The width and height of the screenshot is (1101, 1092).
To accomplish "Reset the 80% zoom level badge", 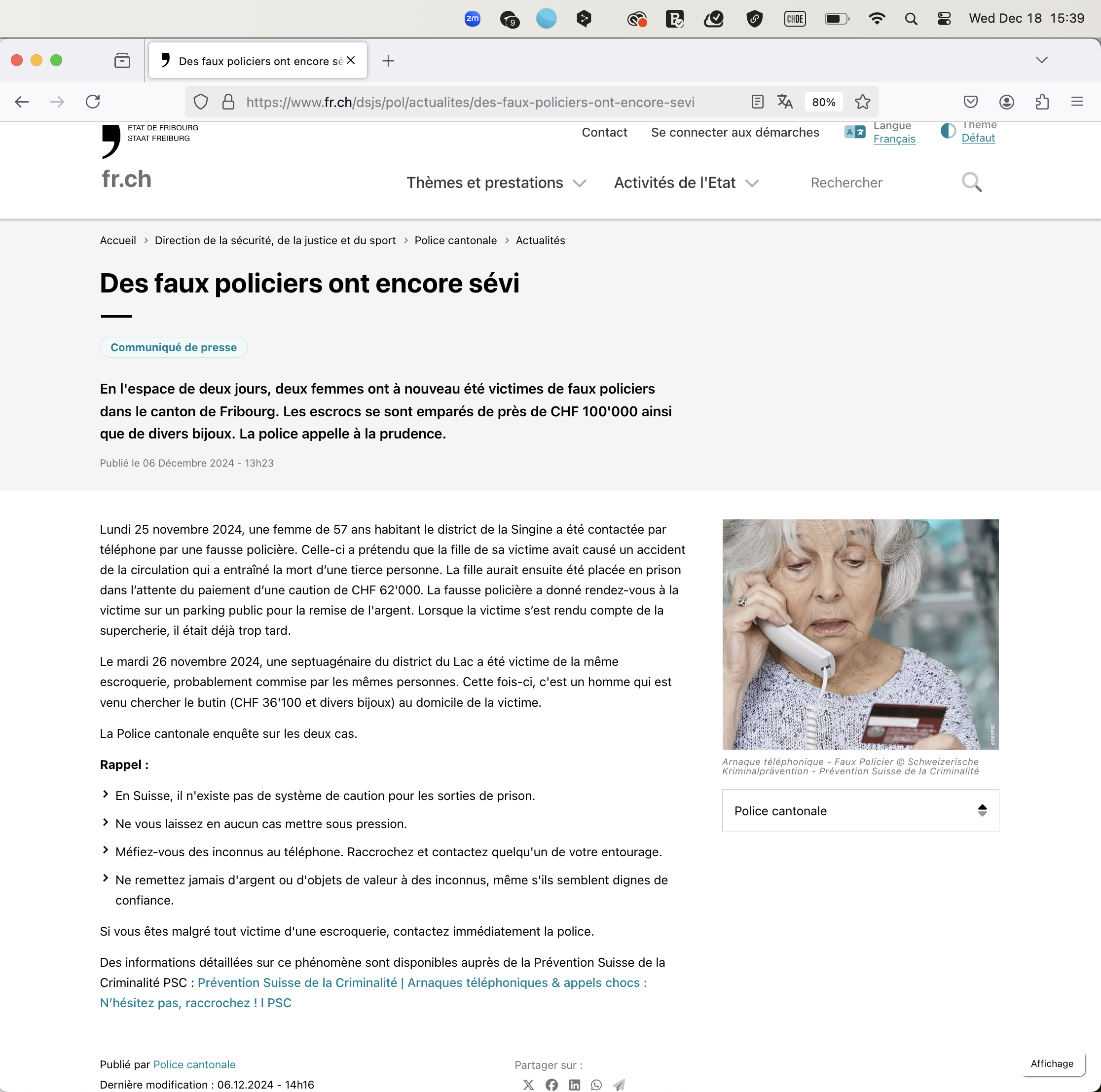I will point(823,102).
